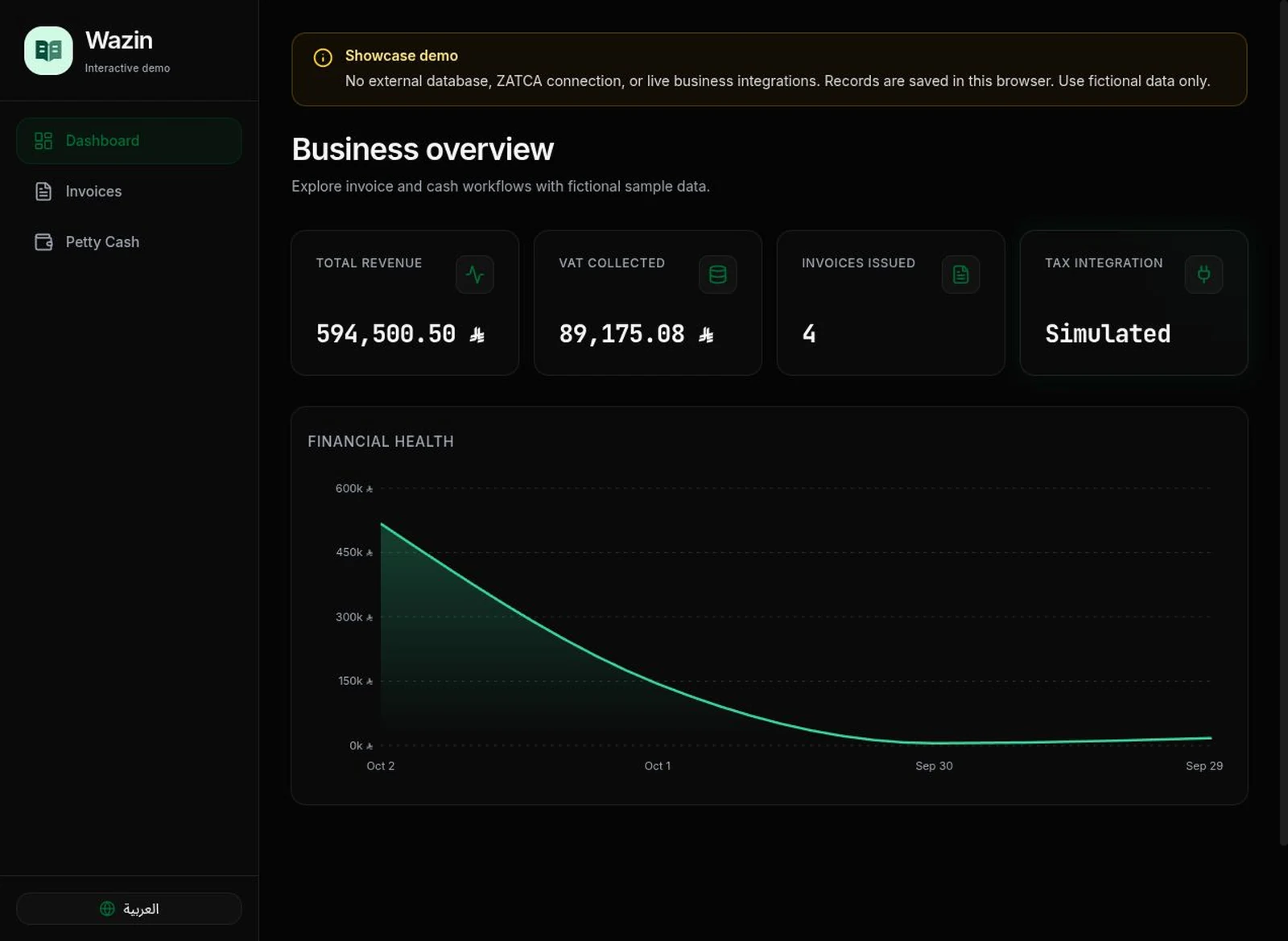
Task: Switch language to العربية
Action: pos(129,908)
